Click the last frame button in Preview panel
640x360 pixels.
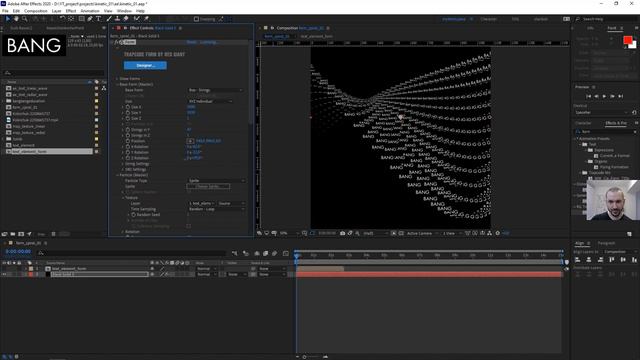(620, 96)
